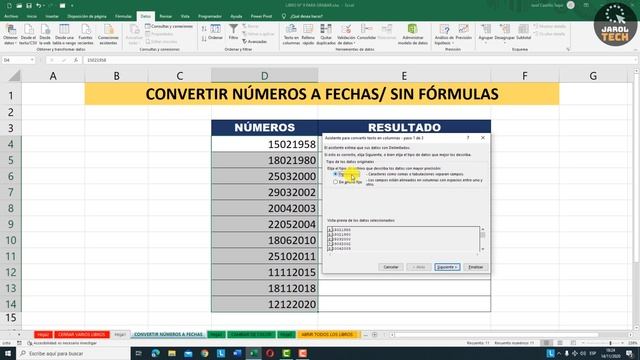The width and height of the screenshot is (640, 360).
Task: Expand the Agrupar dropdown arrow
Action: 486,43
